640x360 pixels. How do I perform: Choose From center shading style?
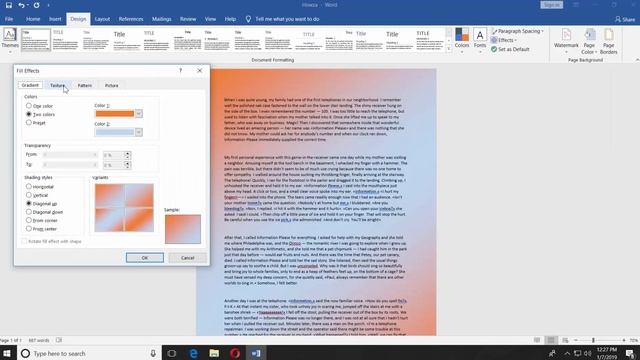(x=29, y=229)
